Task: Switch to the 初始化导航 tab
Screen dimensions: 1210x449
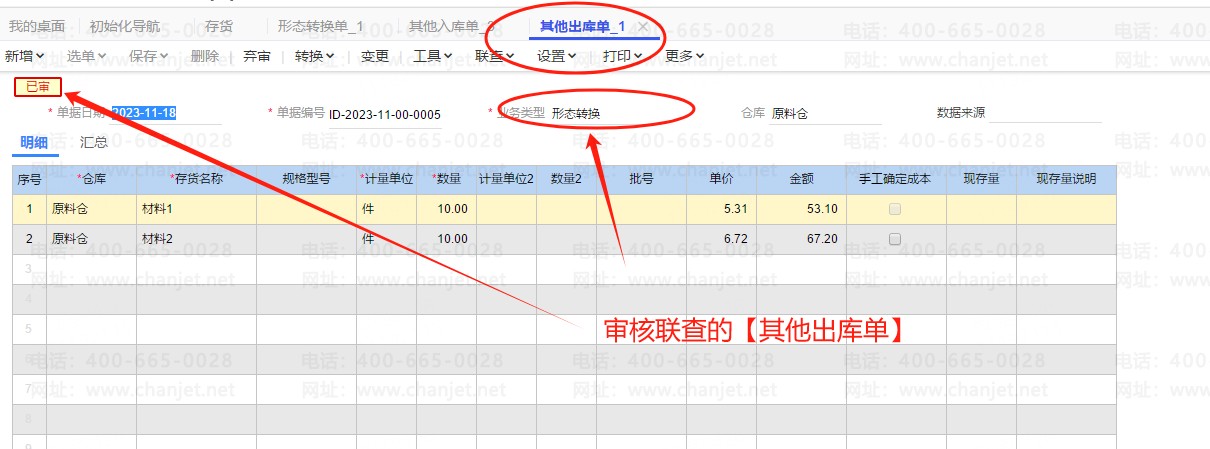Action: pos(124,26)
